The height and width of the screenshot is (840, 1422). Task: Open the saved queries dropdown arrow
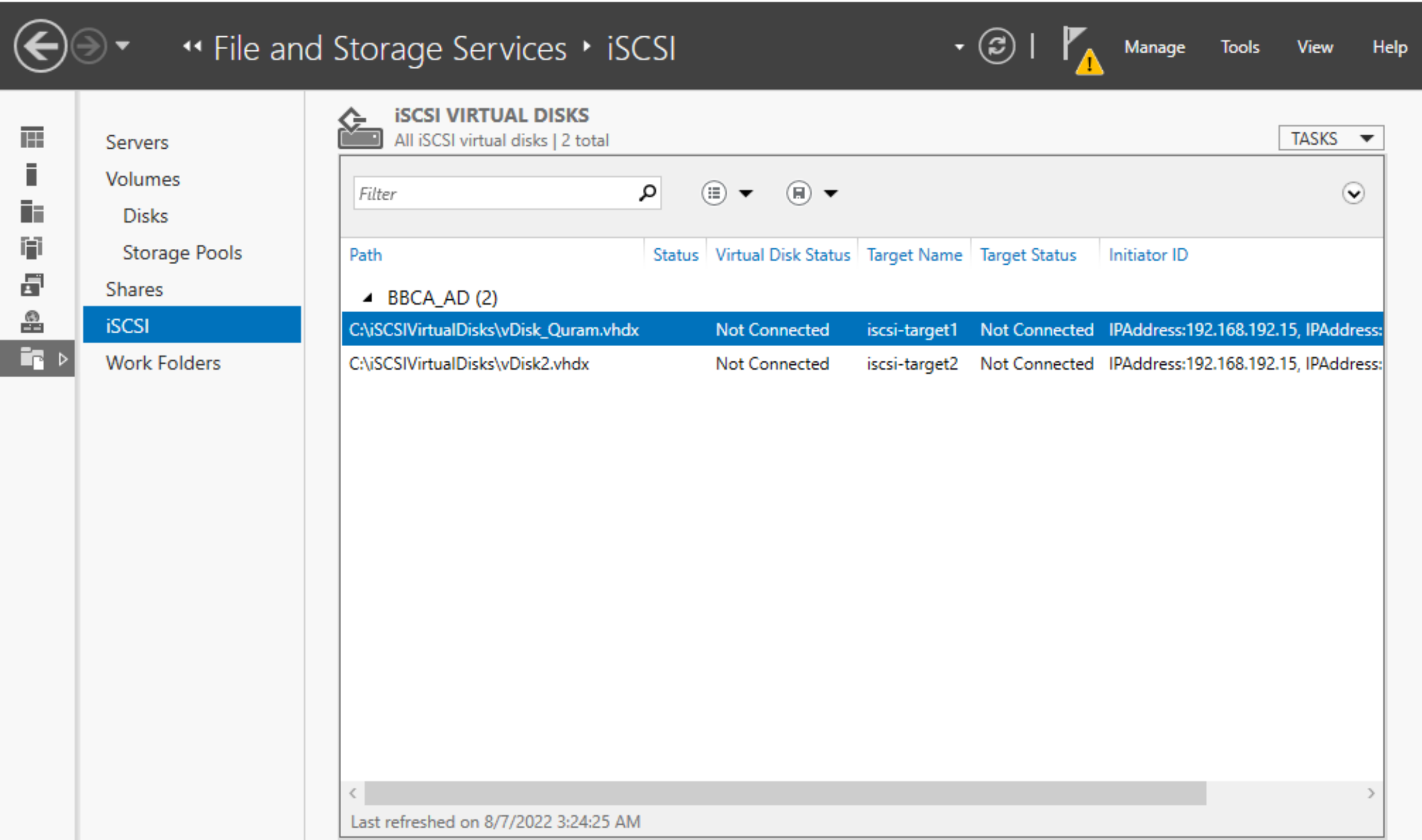coord(831,193)
